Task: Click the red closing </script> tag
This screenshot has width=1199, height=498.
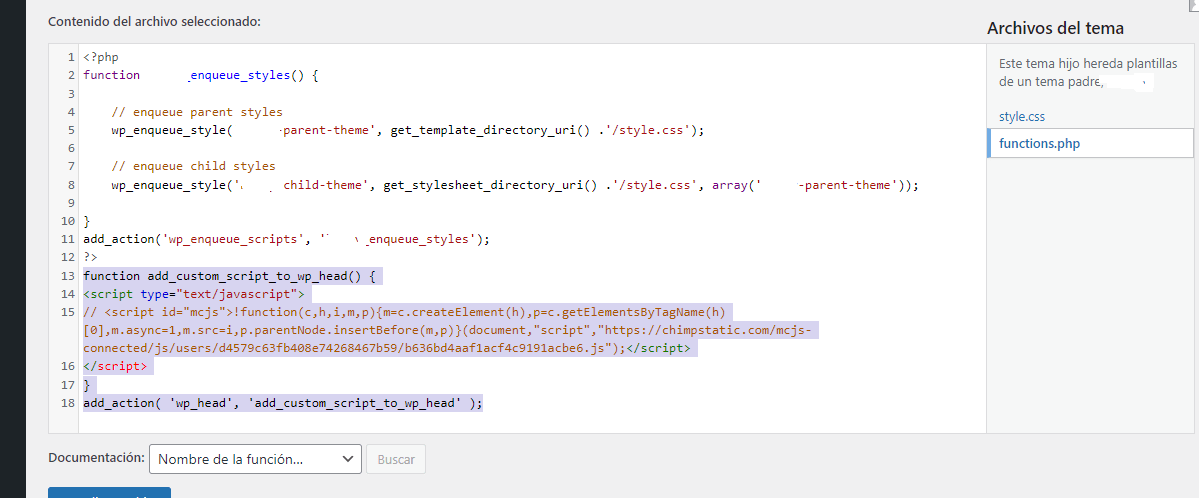Action: [115, 366]
